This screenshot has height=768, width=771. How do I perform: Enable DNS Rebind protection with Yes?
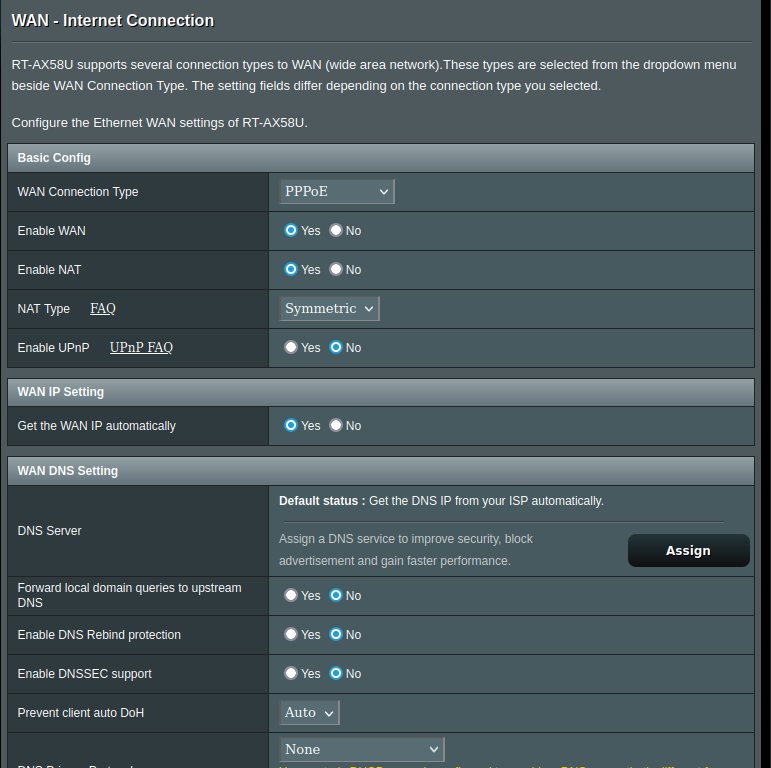(x=291, y=634)
